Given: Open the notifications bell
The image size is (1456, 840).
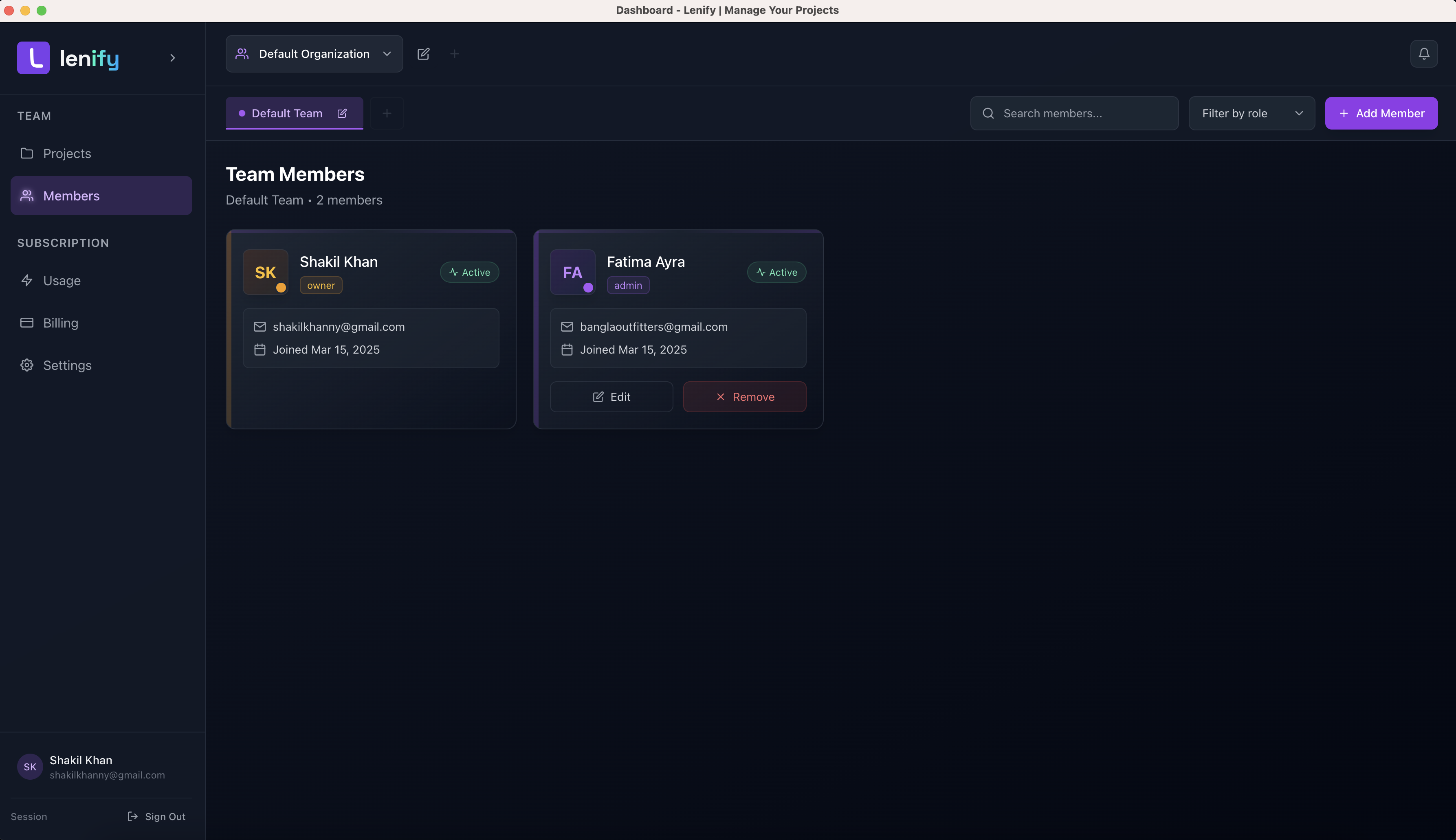Looking at the screenshot, I should point(1424,53).
